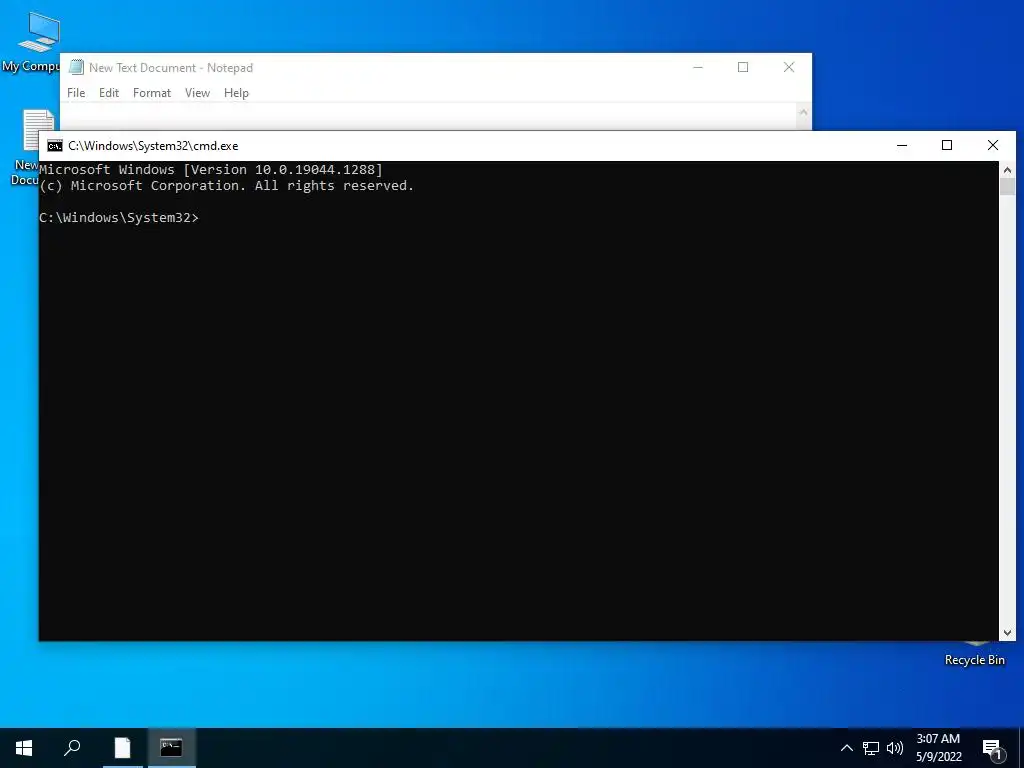1024x768 pixels.
Task: Click the New Text Document - Notepad title
Action: click(170, 67)
